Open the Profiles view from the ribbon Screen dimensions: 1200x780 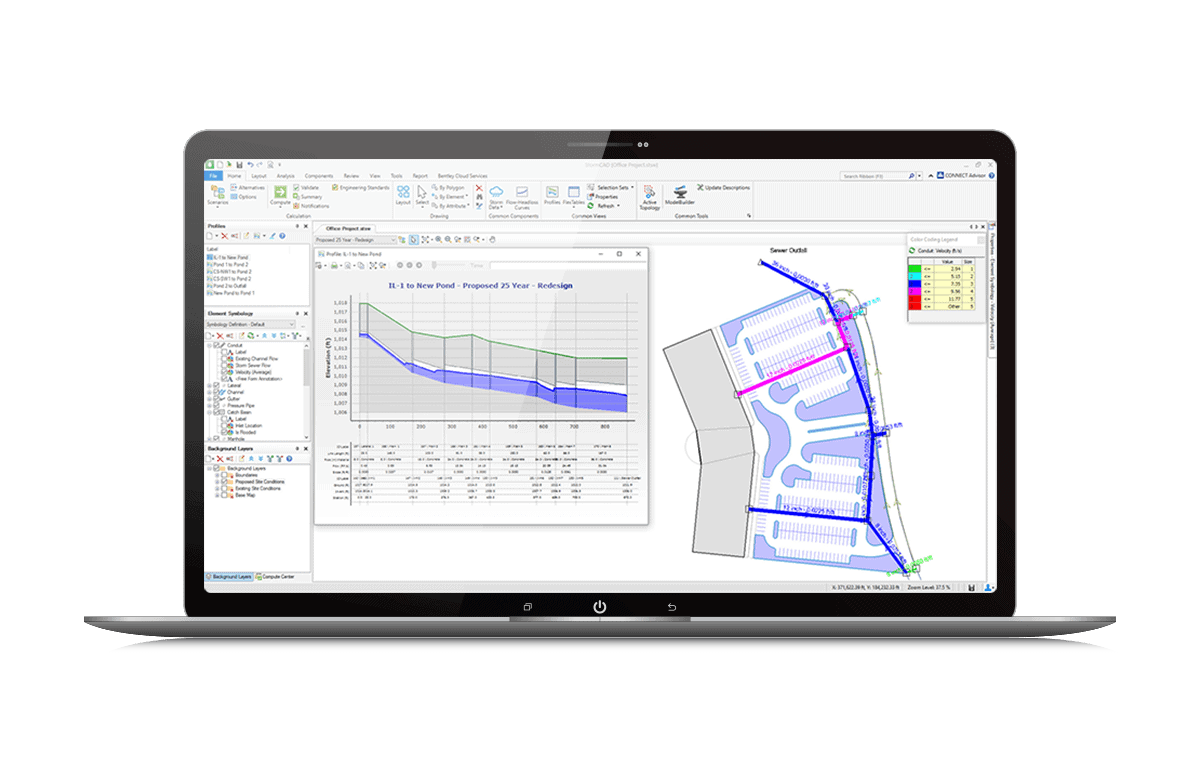point(552,194)
